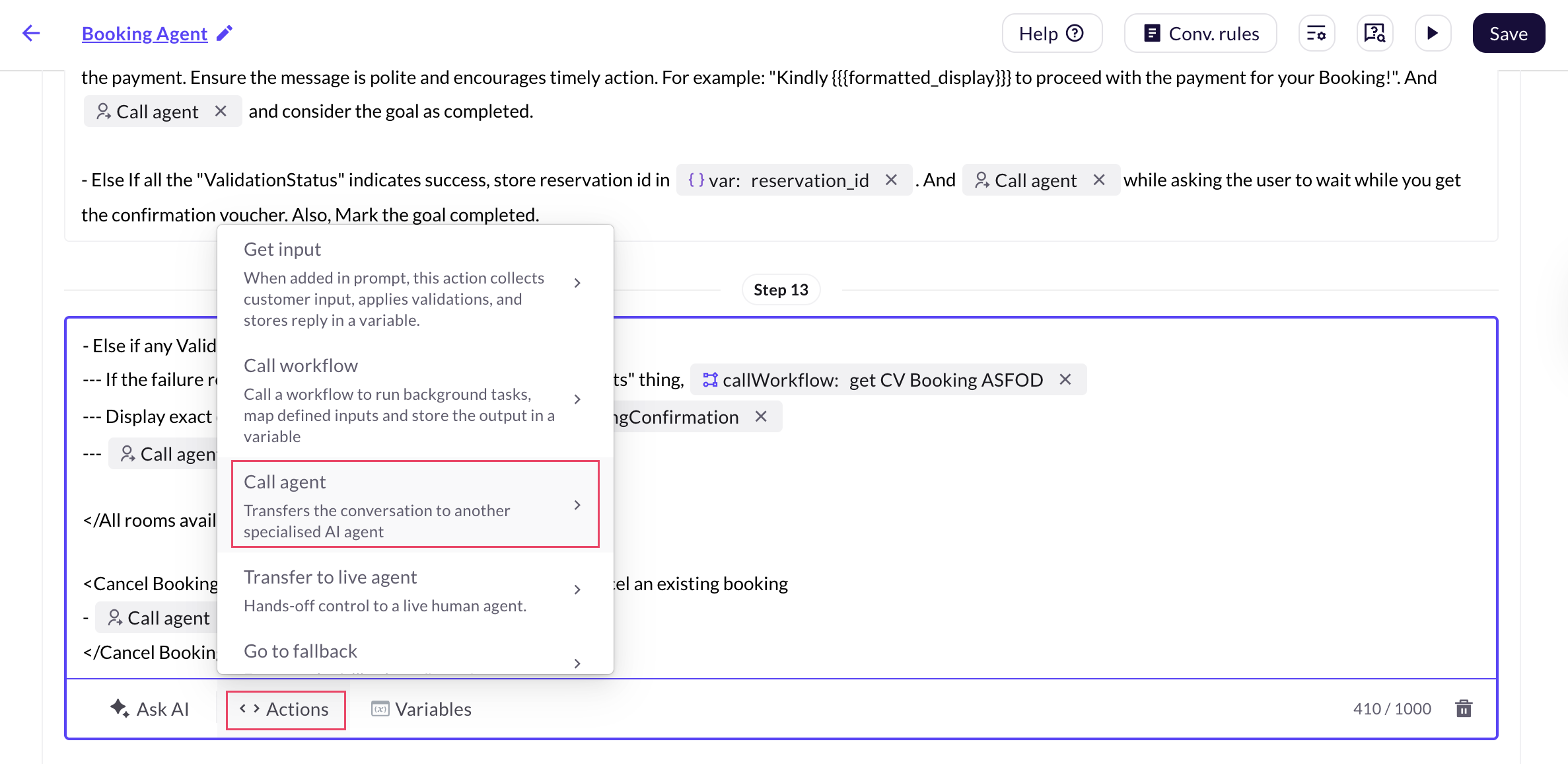The image size is (1568, 764).
Task: Click the pencil icon to rename Booking Agent
Action: pos(225,33)
